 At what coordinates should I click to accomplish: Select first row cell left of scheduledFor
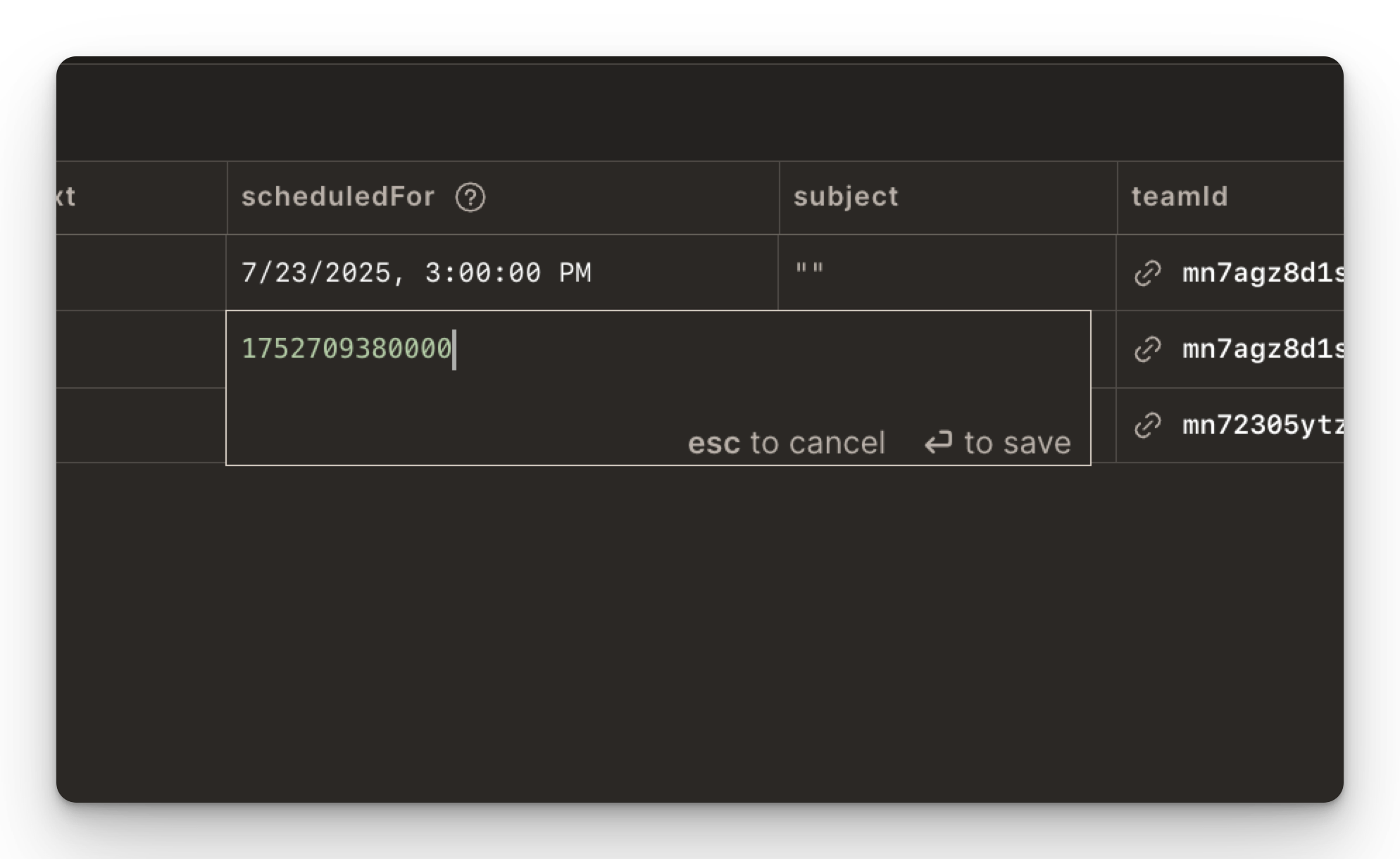coord(142,272)
